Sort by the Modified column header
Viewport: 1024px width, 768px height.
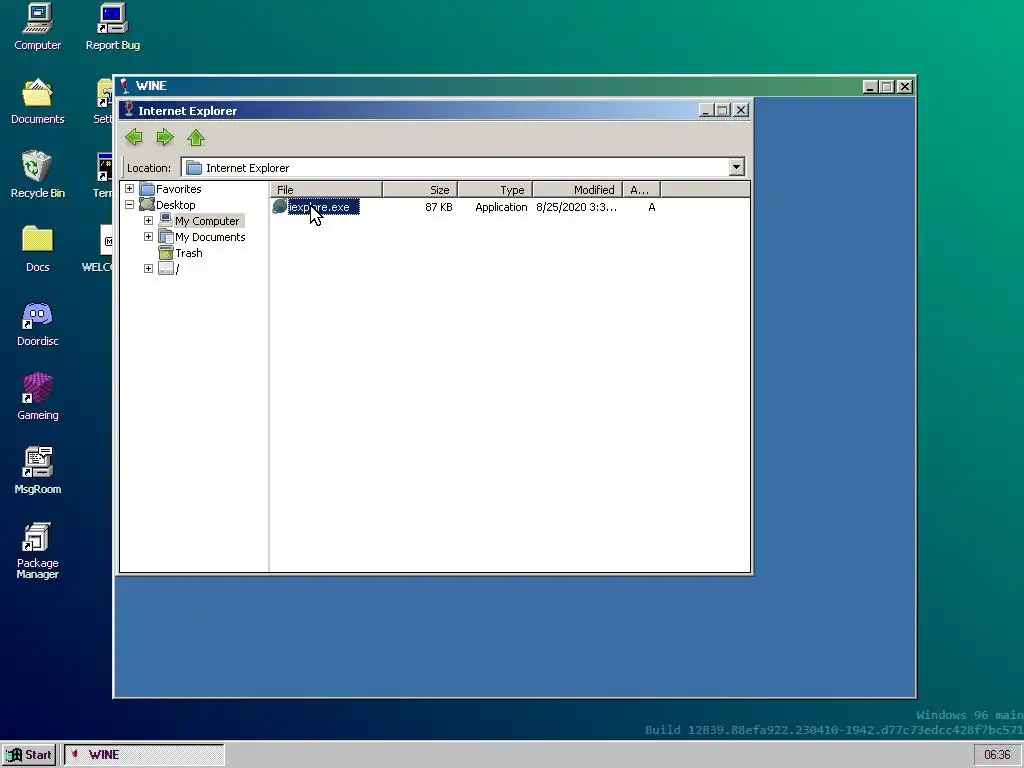(578, 189)
